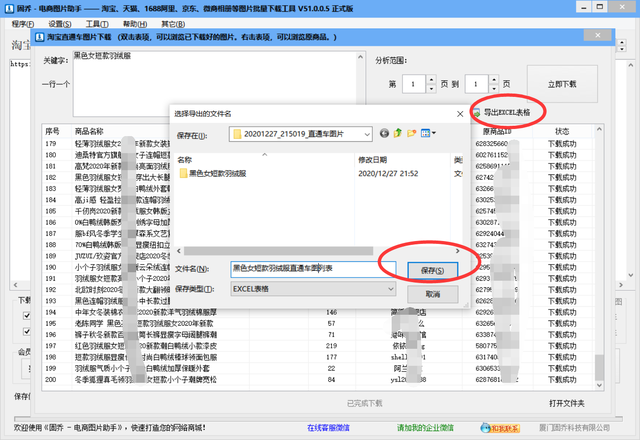640x440 pixels.
Task: Expand the 保存在 folder location dropdown
Action: tap(367, 134)
